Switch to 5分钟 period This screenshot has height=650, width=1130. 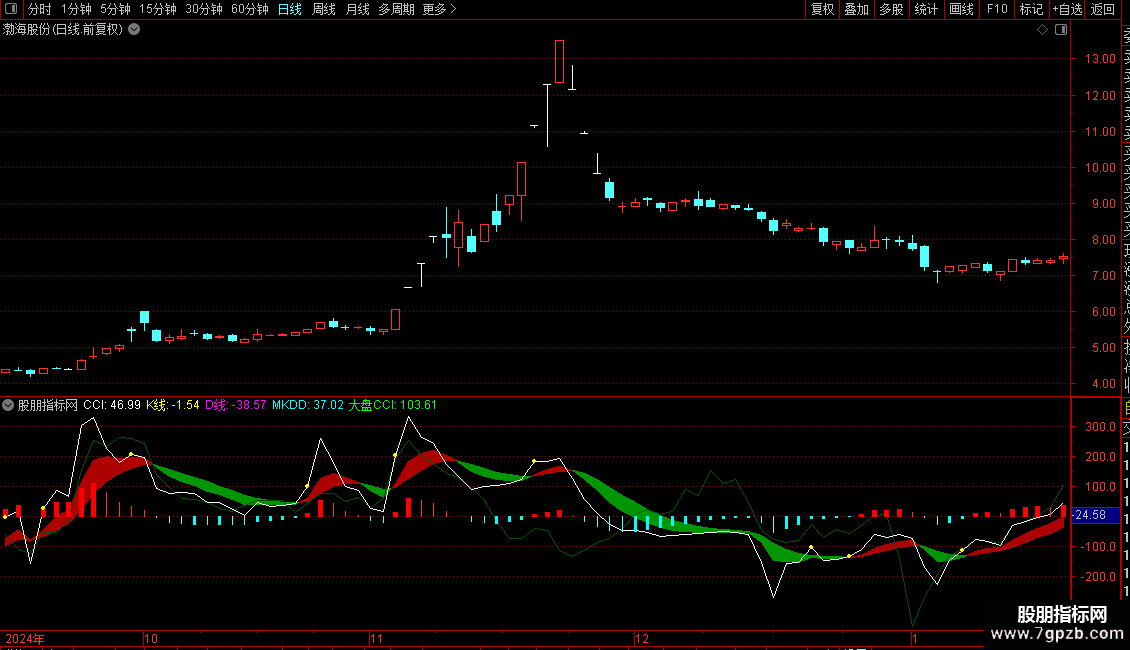point(115,9)
